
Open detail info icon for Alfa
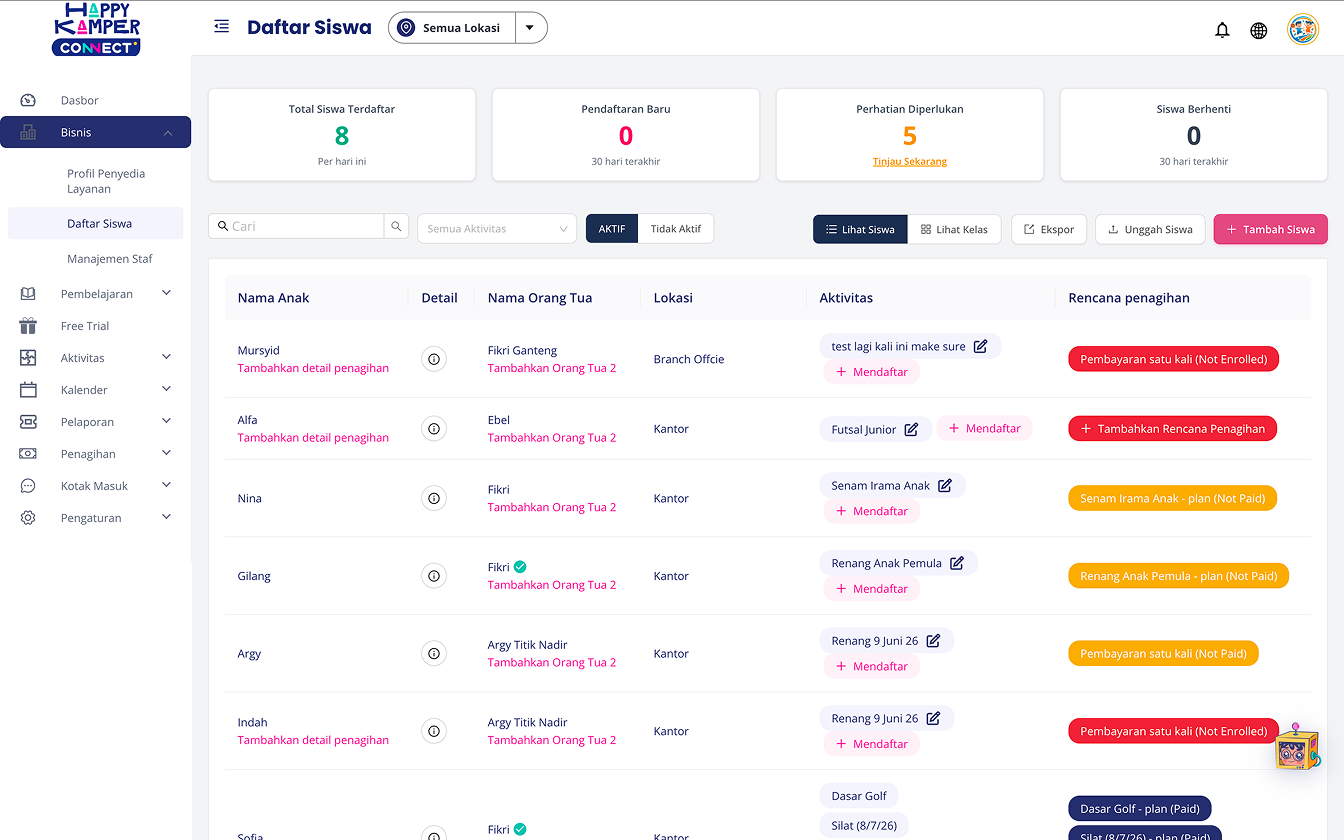pos(434,429)
